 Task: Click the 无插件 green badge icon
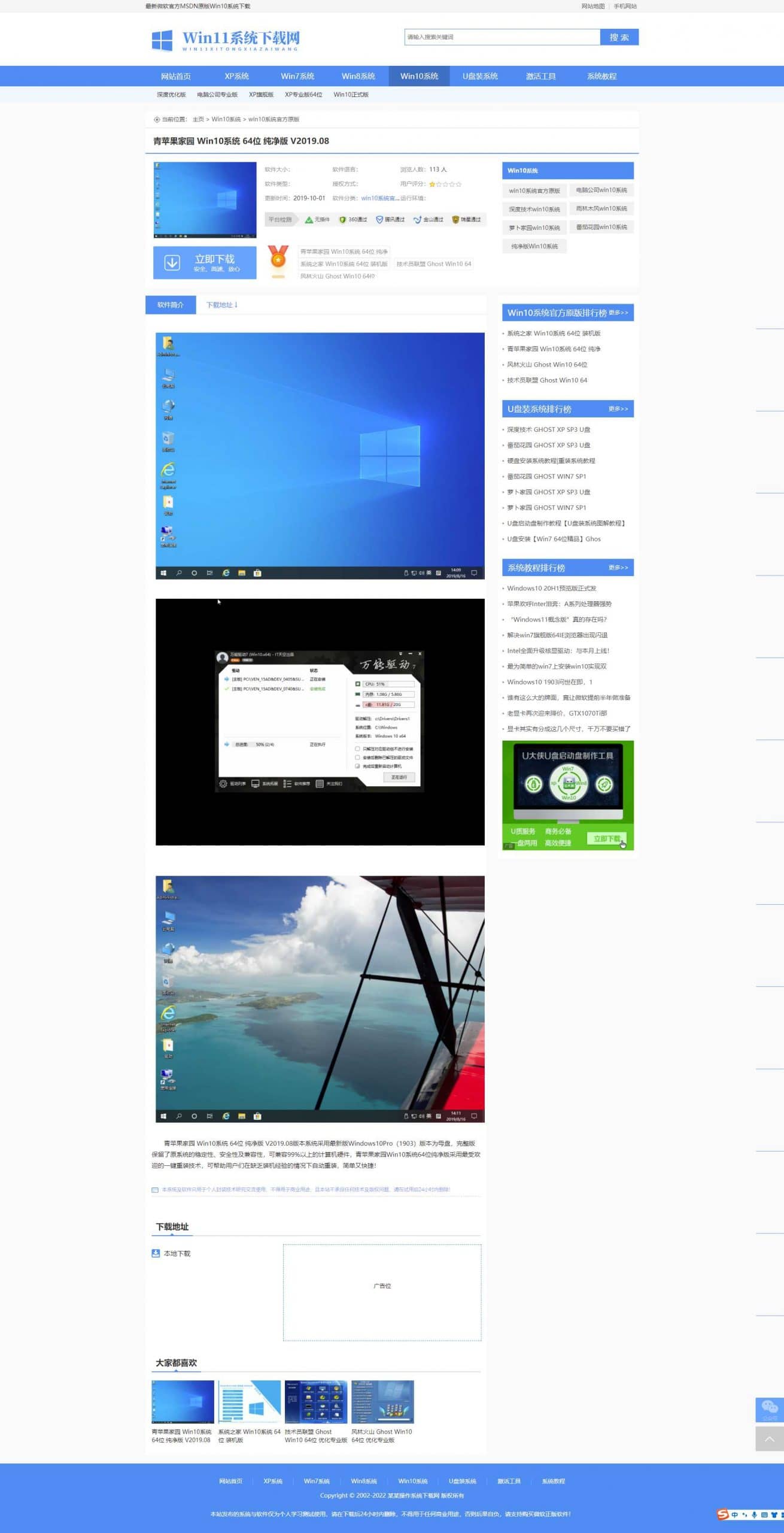[x=309, y=220]
